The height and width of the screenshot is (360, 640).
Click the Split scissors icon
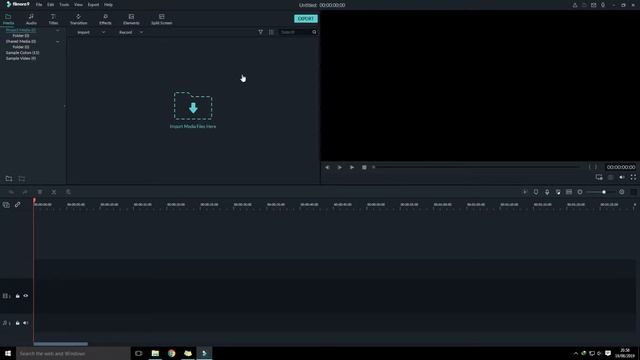(54, 192)
